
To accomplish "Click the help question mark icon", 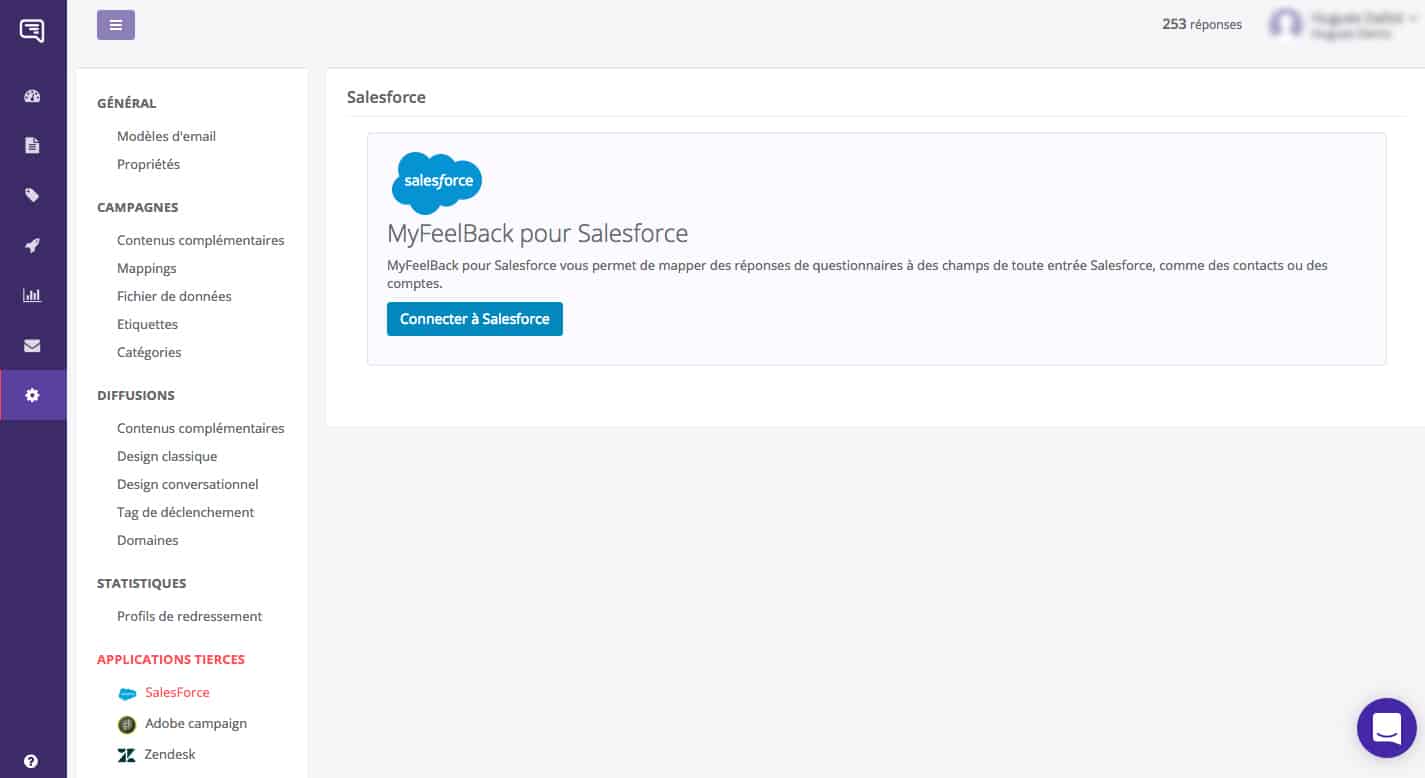I will click(x=32, y=761).
